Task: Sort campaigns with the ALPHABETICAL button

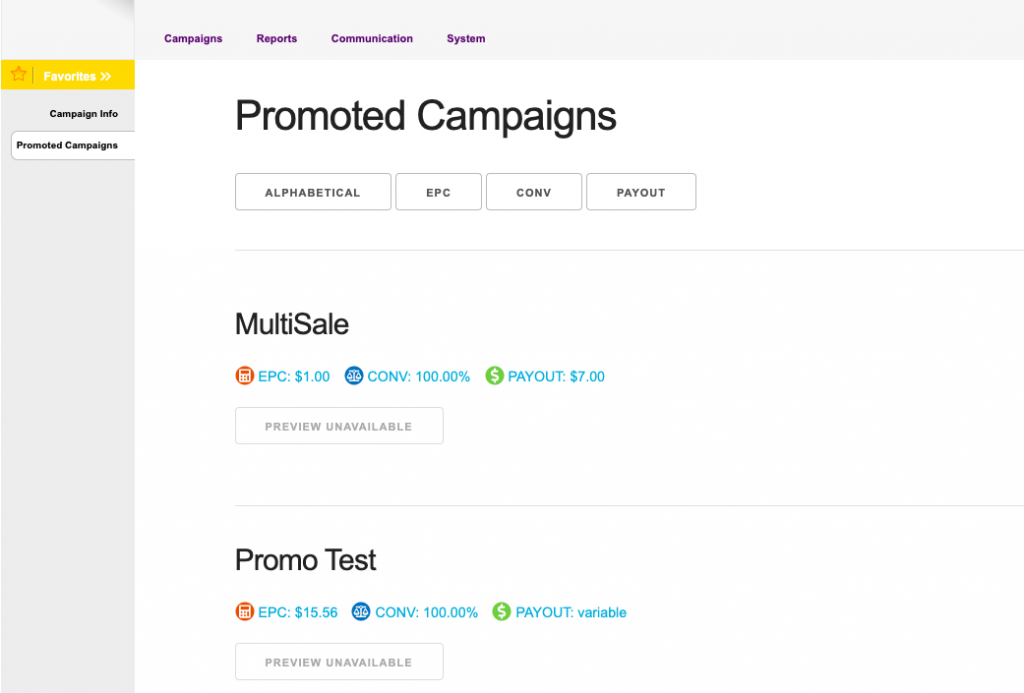Action: [x=313, y=192]
